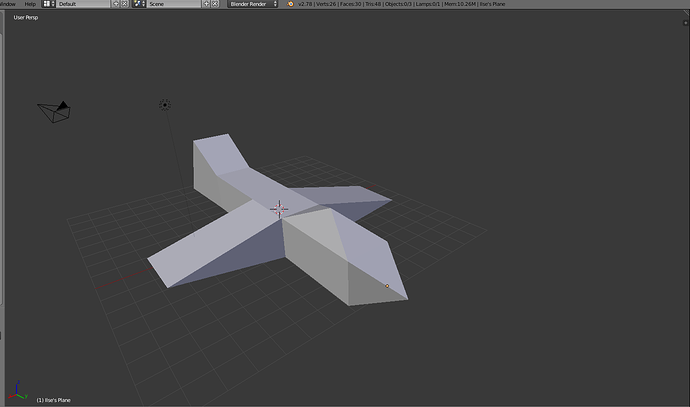Expand the properties region plus toggle

685,23
